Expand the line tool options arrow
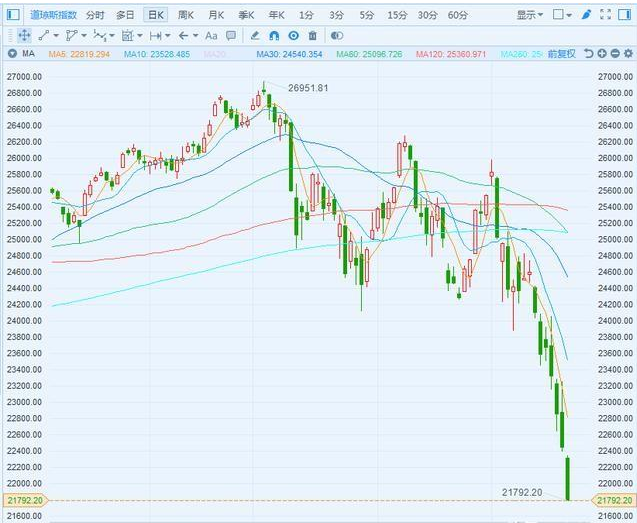 56,36
